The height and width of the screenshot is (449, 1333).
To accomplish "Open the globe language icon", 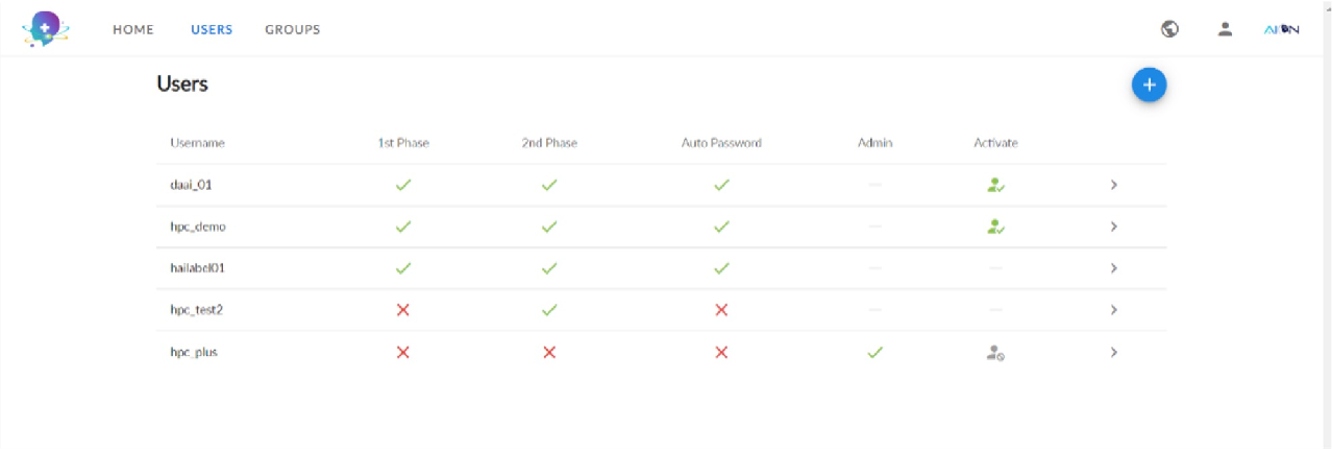I will pyautogui.click(x=1169, y=29).
